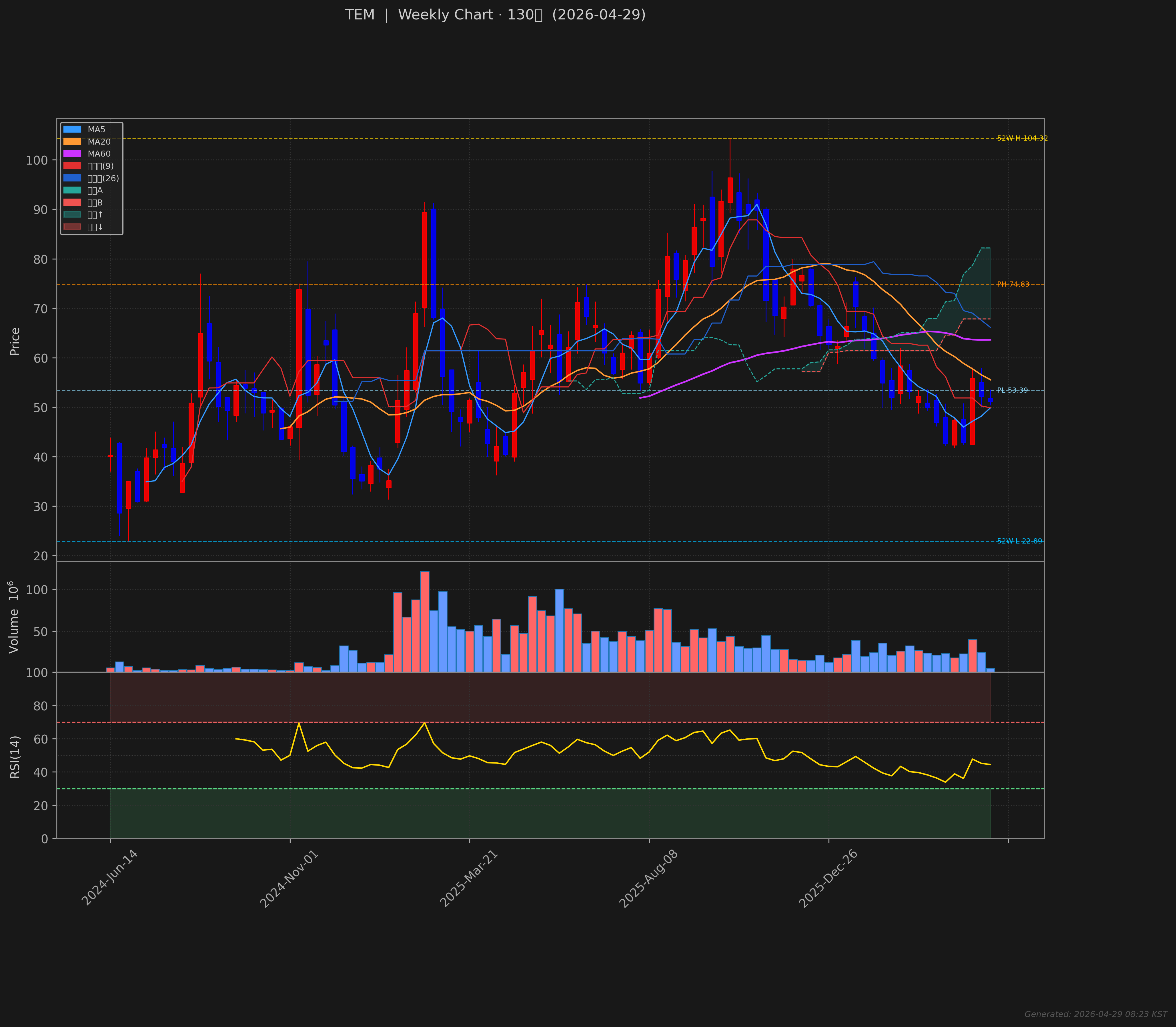The image size is (1176, 1027).
Task: Click the 52W L 22.89 price label
Action: coord(1020,541)
